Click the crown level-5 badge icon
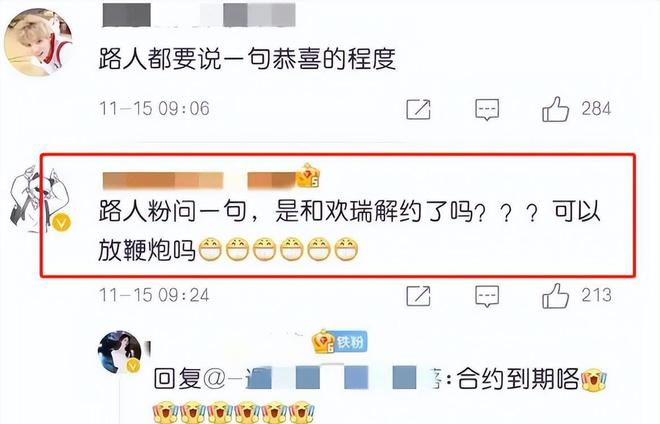 tap(308, 176)
